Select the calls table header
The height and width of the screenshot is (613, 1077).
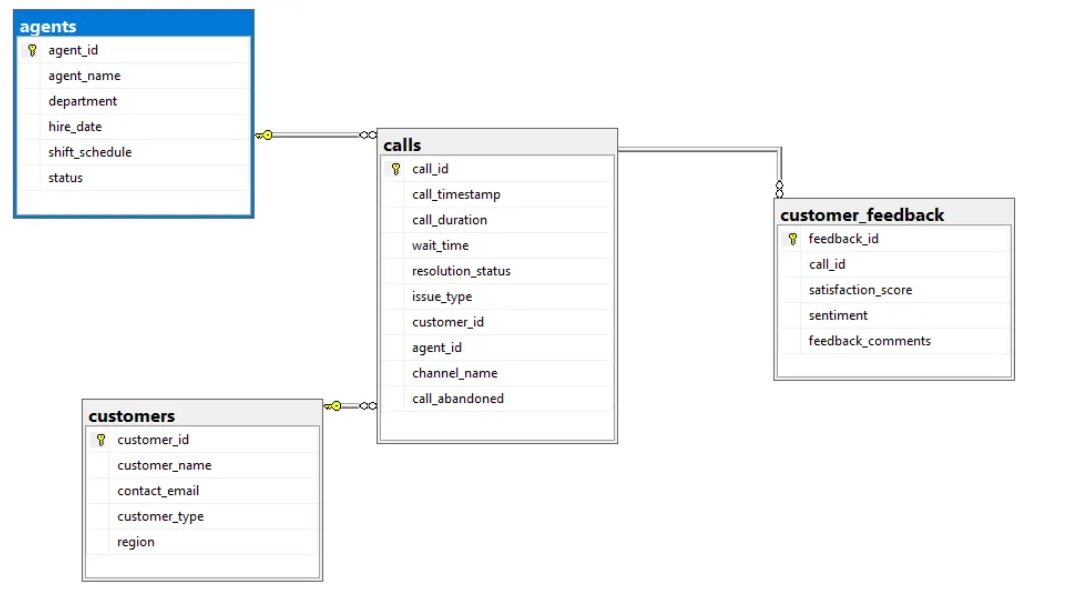pos(495,144)
